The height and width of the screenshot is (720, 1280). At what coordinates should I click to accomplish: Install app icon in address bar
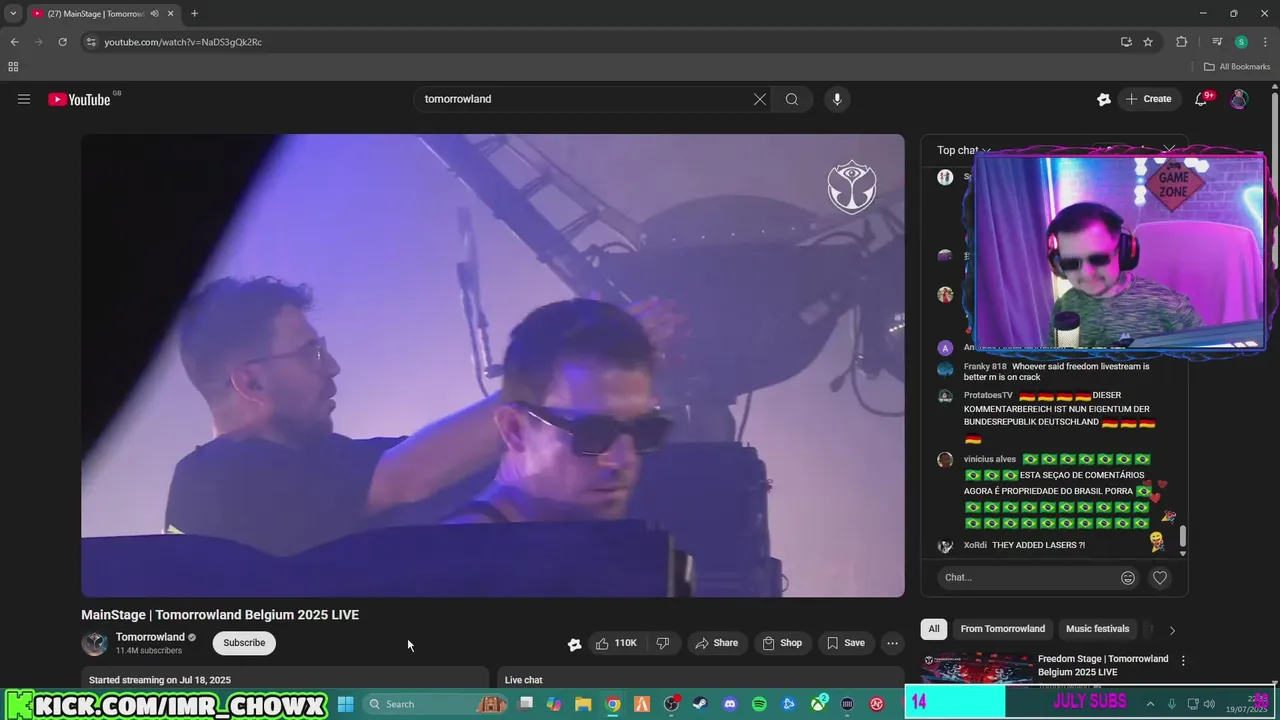(x=1126, y=42)
